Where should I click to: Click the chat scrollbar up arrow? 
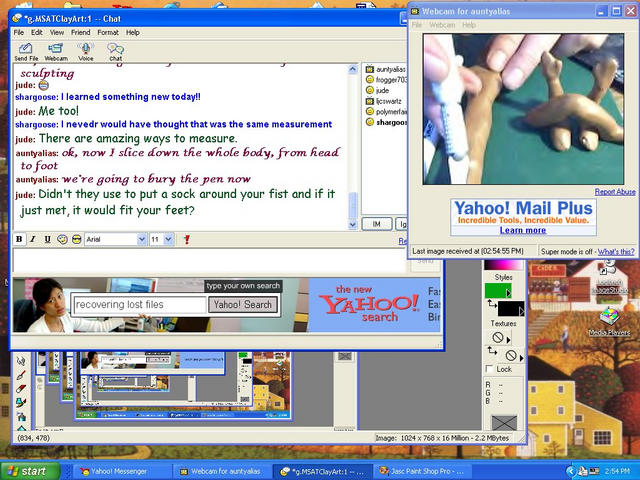(353, 69)
